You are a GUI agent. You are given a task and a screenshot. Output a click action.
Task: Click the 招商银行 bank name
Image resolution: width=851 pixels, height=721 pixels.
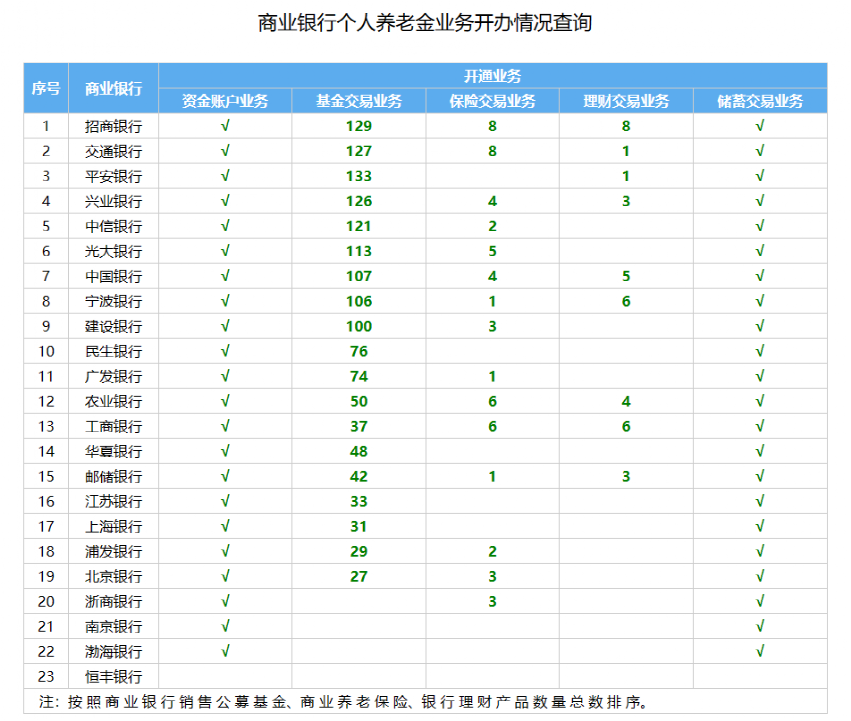click(x=111, y=126)
